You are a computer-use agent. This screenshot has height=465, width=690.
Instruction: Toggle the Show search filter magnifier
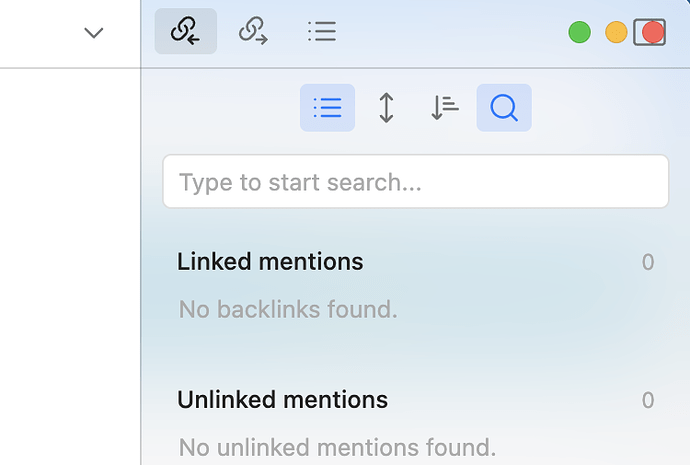click(504, 108)
